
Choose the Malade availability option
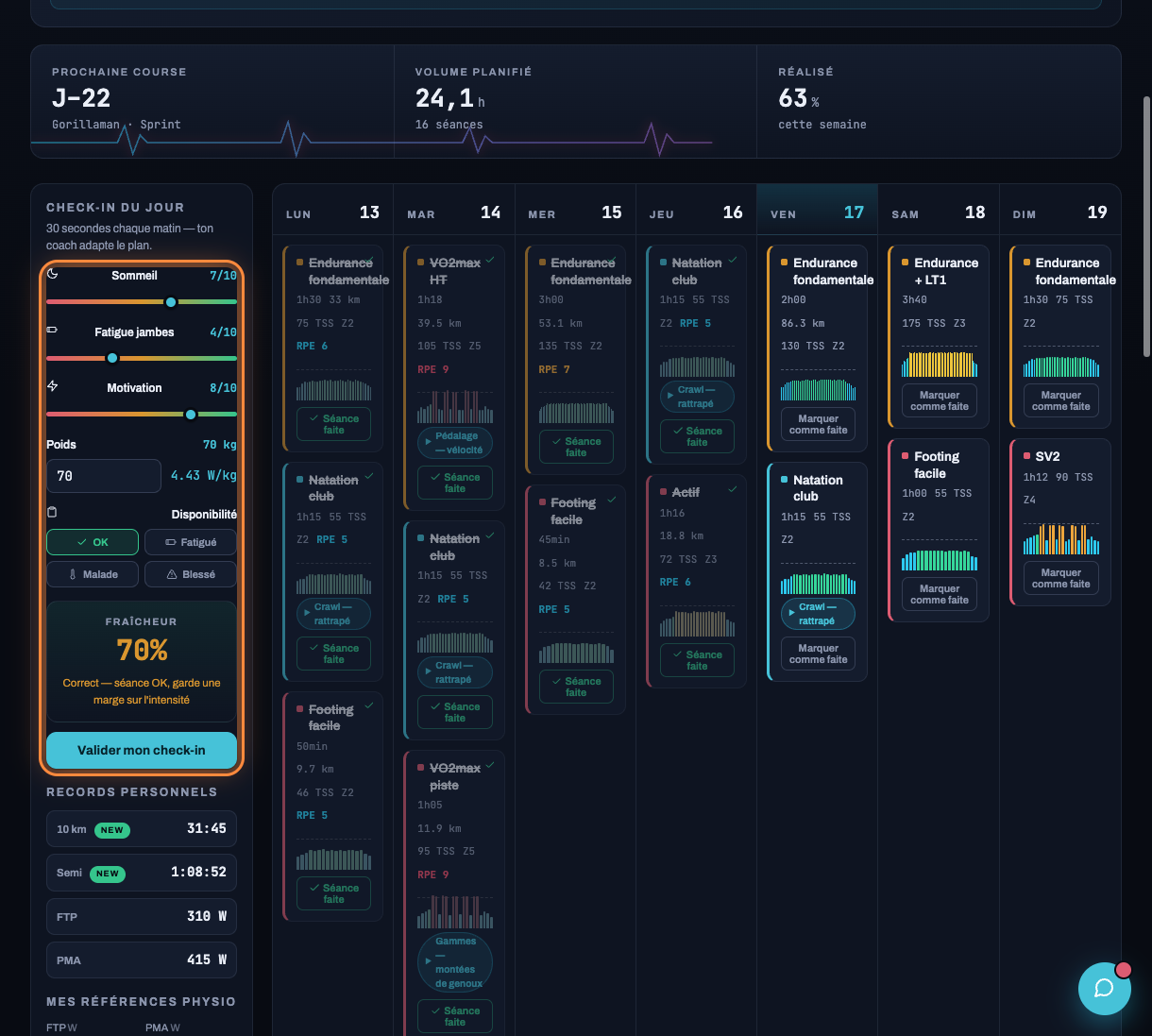(93, 574)
